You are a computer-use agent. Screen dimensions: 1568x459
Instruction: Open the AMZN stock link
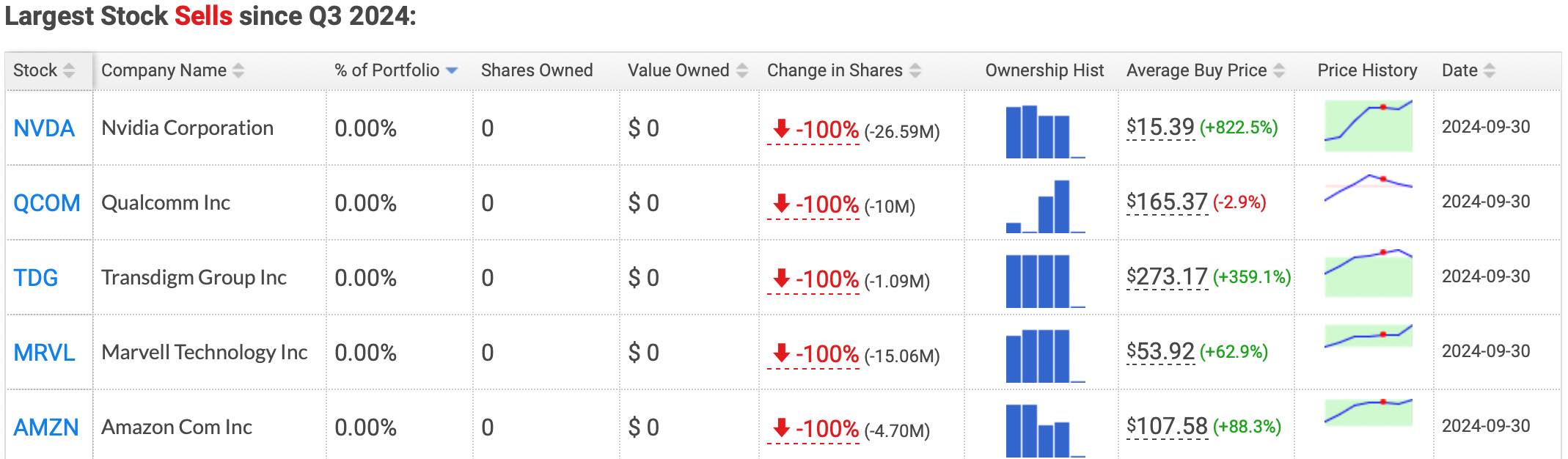[x=45, y=427]
